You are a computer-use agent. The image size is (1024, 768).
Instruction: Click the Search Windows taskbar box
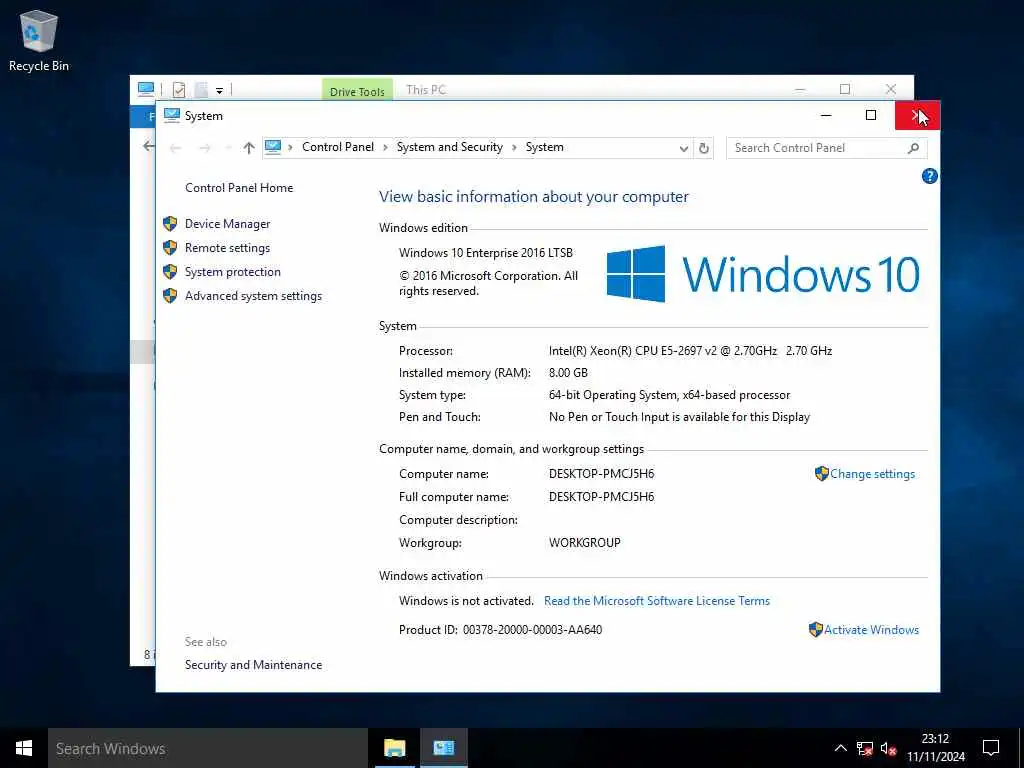[208, 748]
